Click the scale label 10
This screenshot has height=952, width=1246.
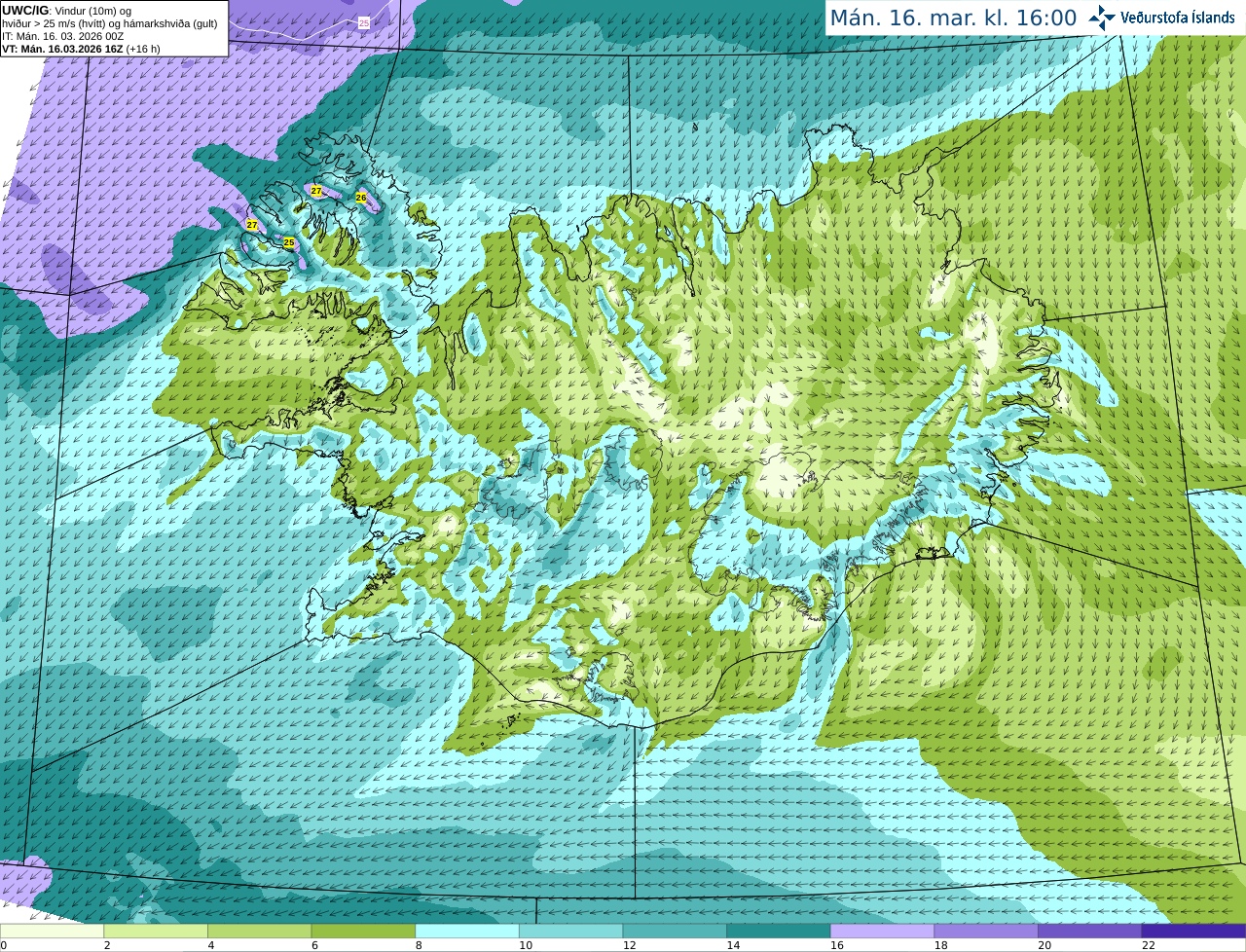coord(526,945)
